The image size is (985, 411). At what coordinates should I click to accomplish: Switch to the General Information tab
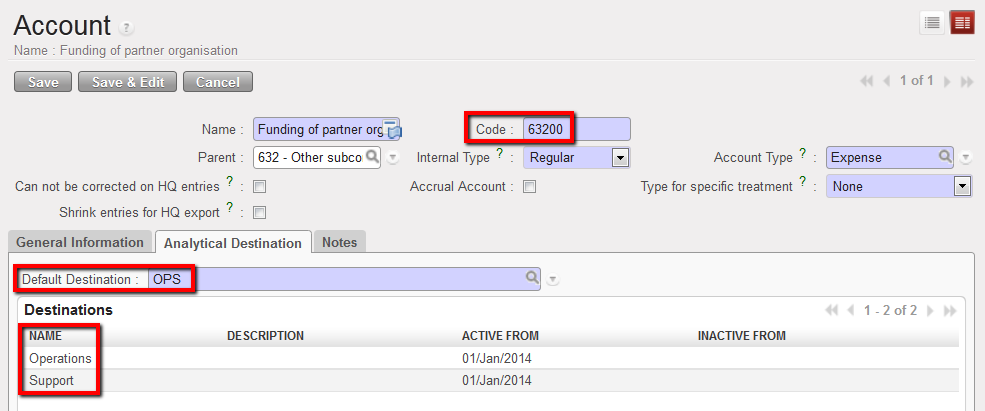(x=80, y=242)
